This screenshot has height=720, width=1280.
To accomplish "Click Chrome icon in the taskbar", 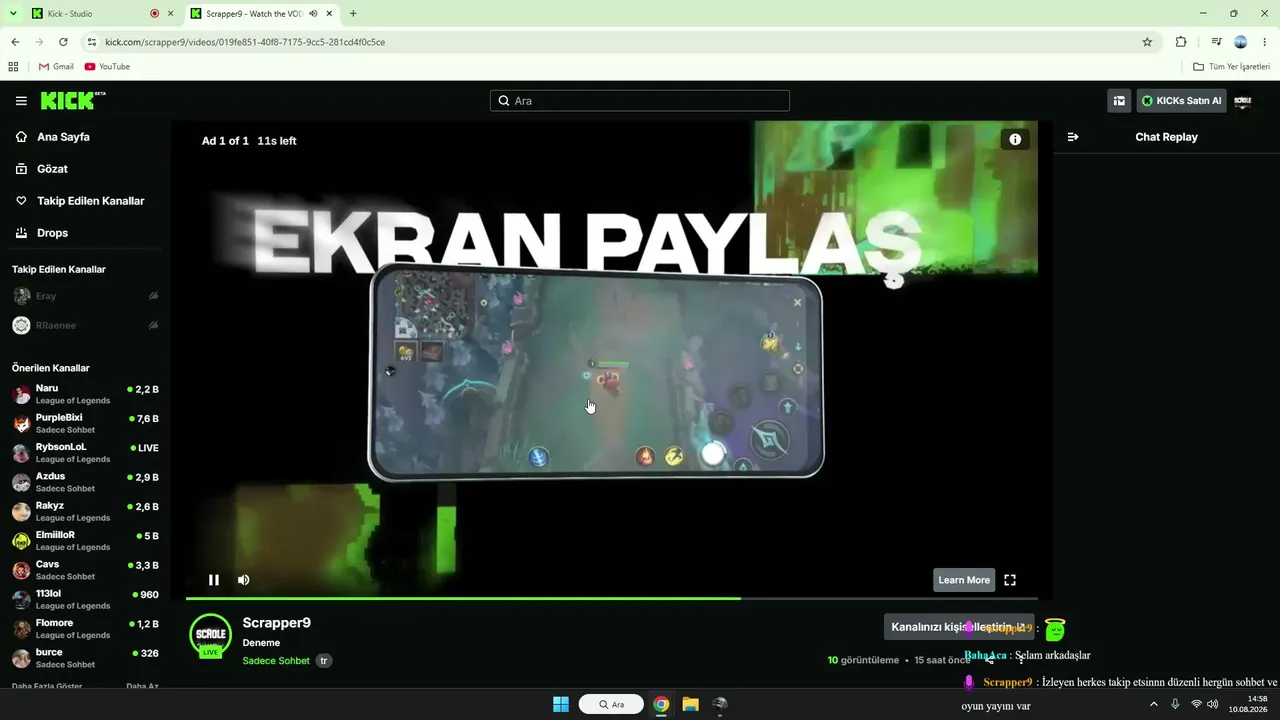I will point(661,704).
